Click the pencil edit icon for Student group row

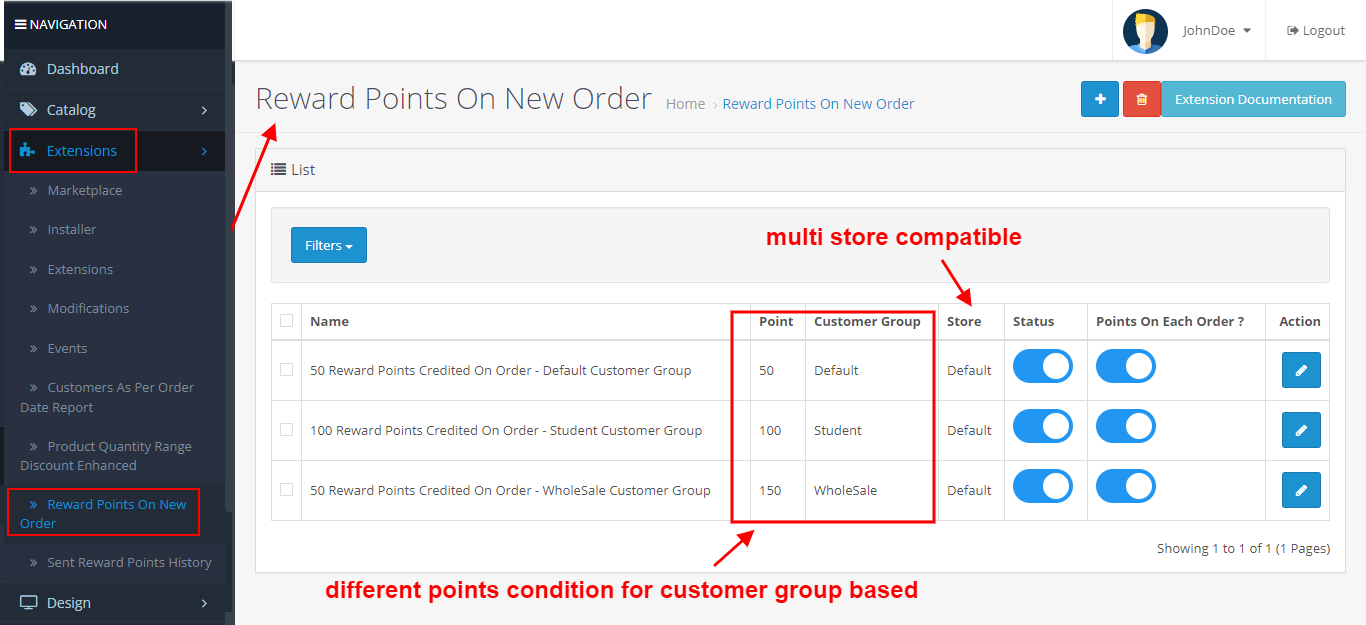tap(1301, 430)
